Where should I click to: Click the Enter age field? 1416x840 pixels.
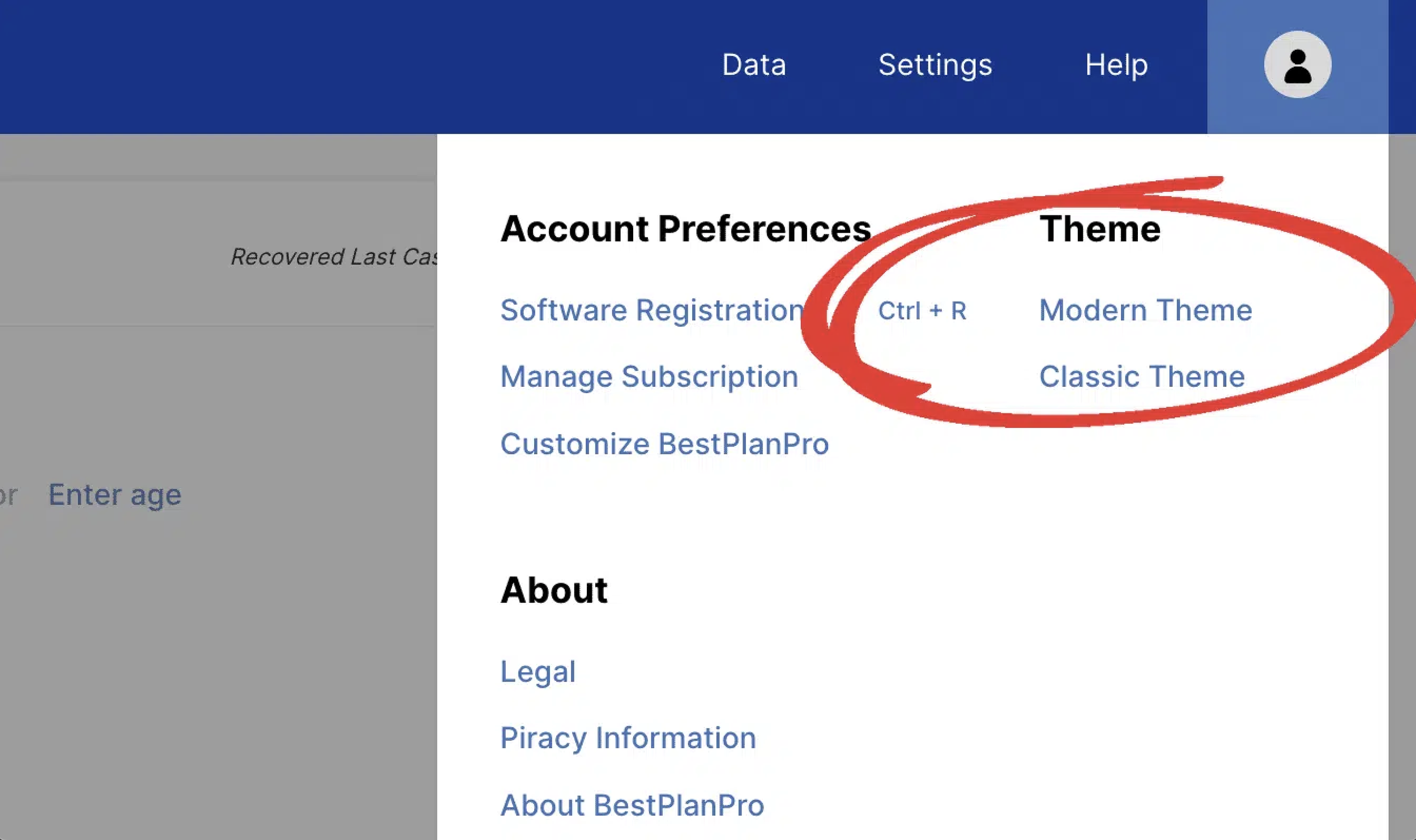coord(115,494)
